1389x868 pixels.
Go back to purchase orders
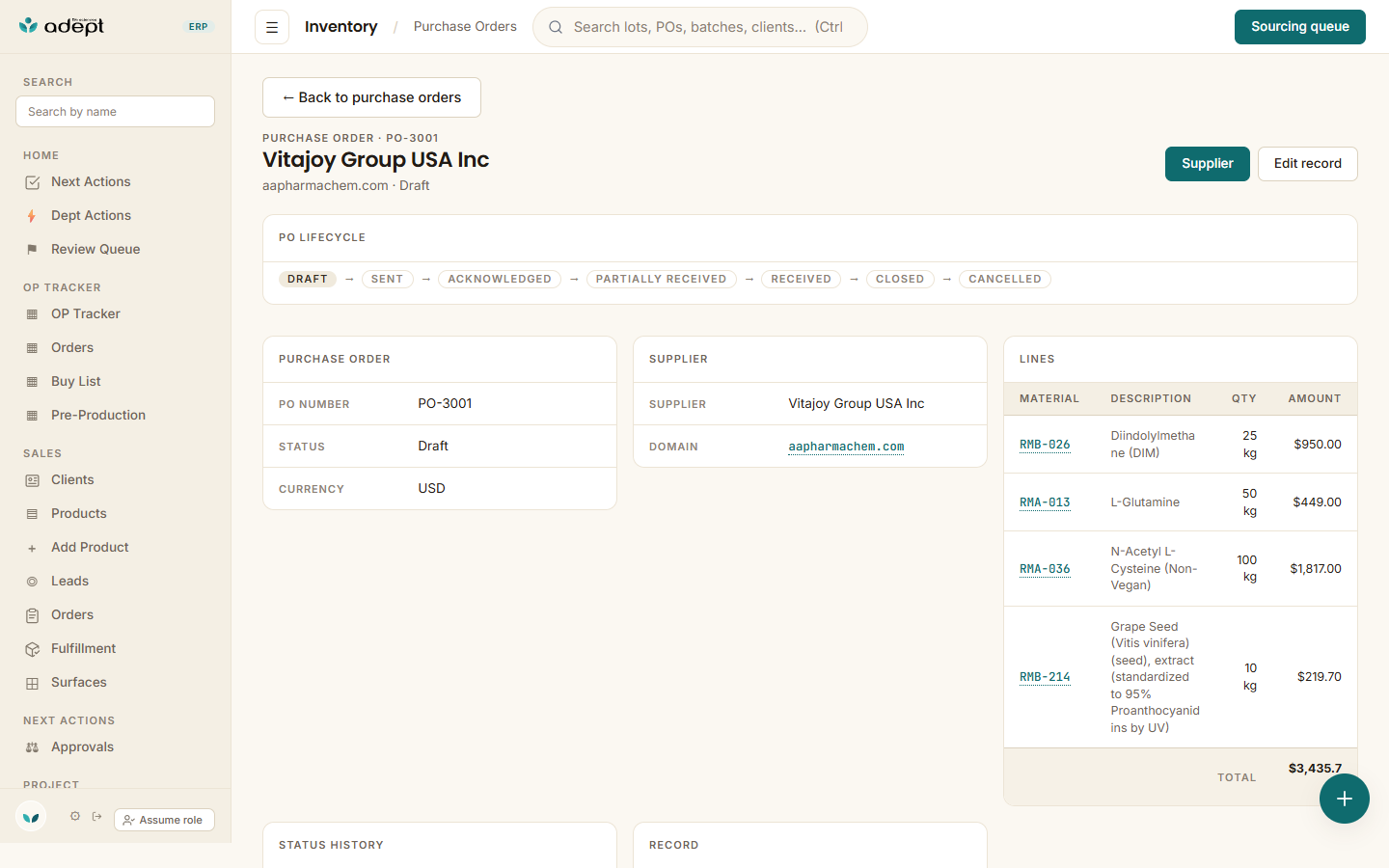click(371, 97)
